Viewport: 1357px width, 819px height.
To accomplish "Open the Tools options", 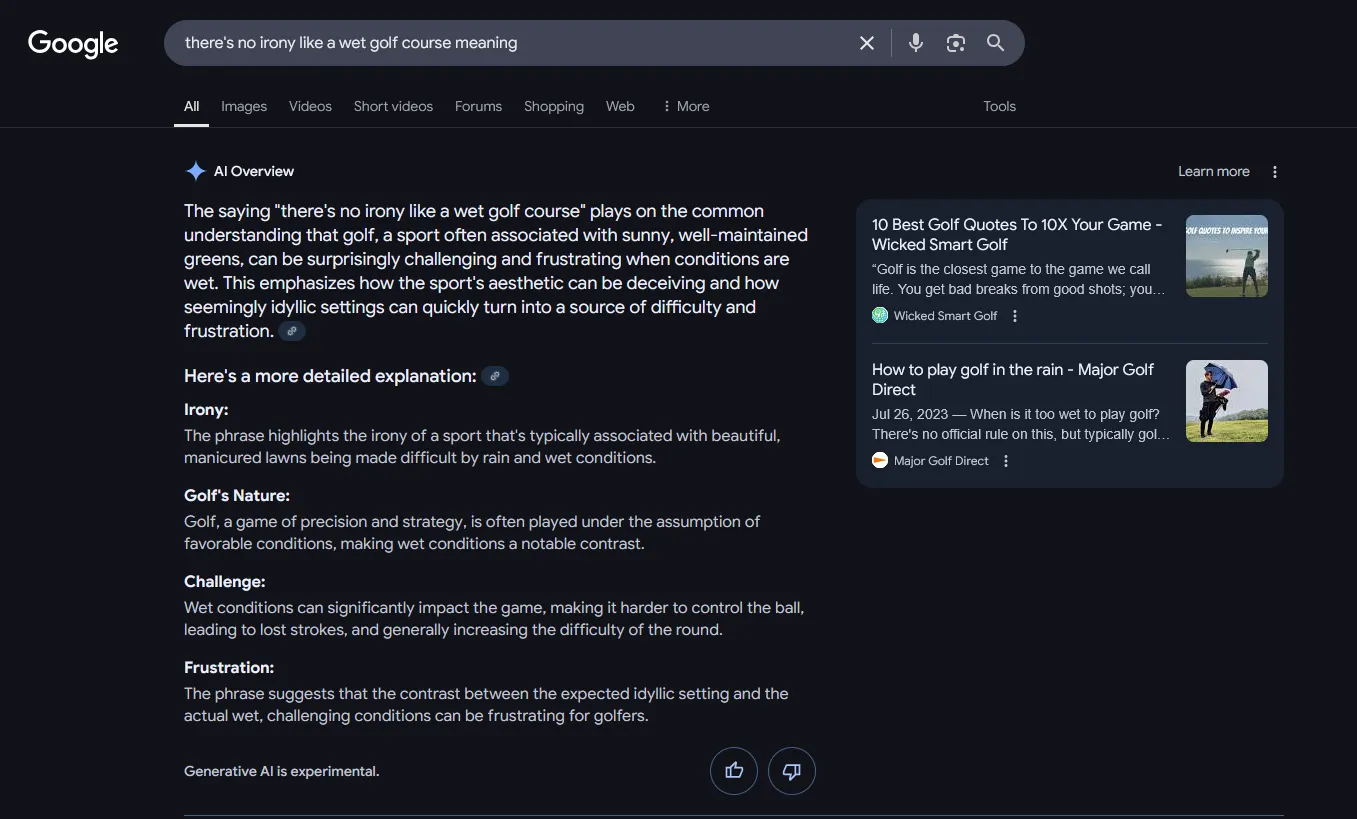I will click(999, 106).
